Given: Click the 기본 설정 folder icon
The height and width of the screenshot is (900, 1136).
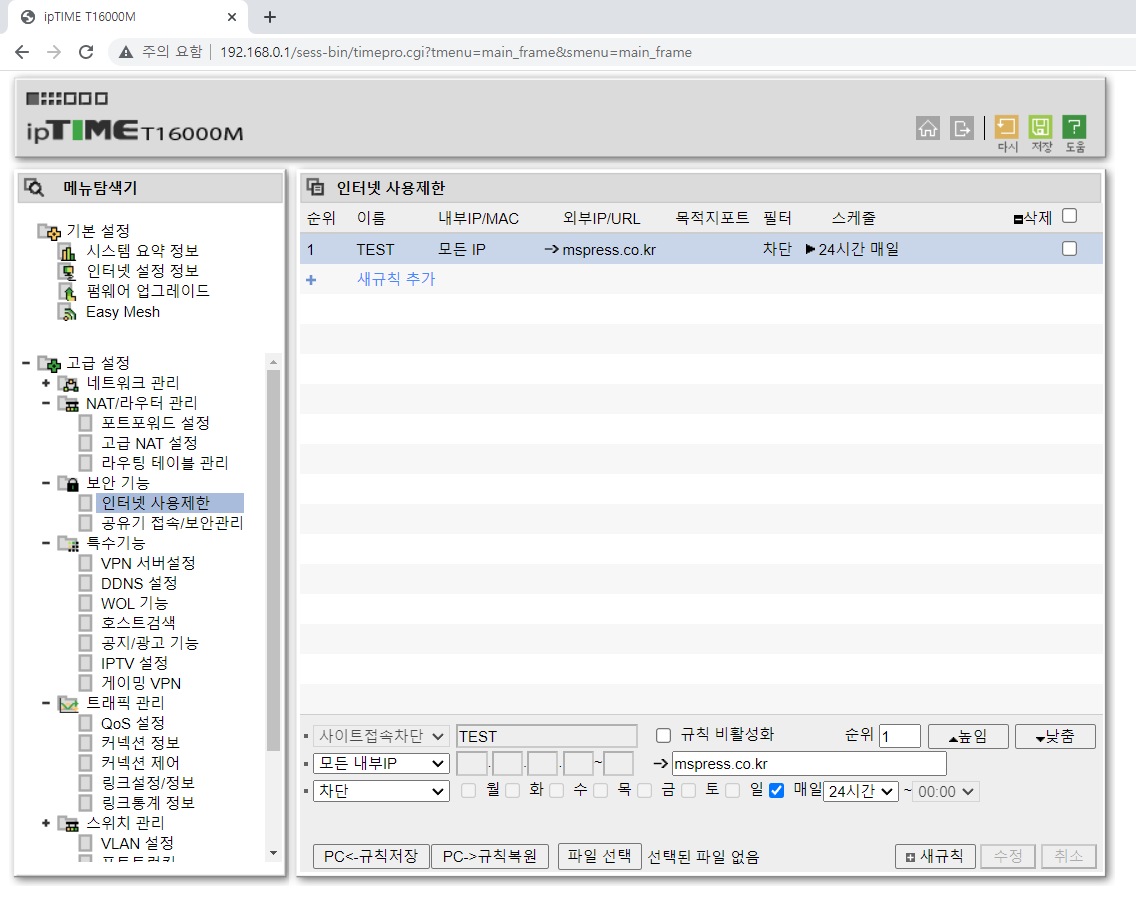Looking at the screenshot, I should pyautogui.click(x=49, y=231).
